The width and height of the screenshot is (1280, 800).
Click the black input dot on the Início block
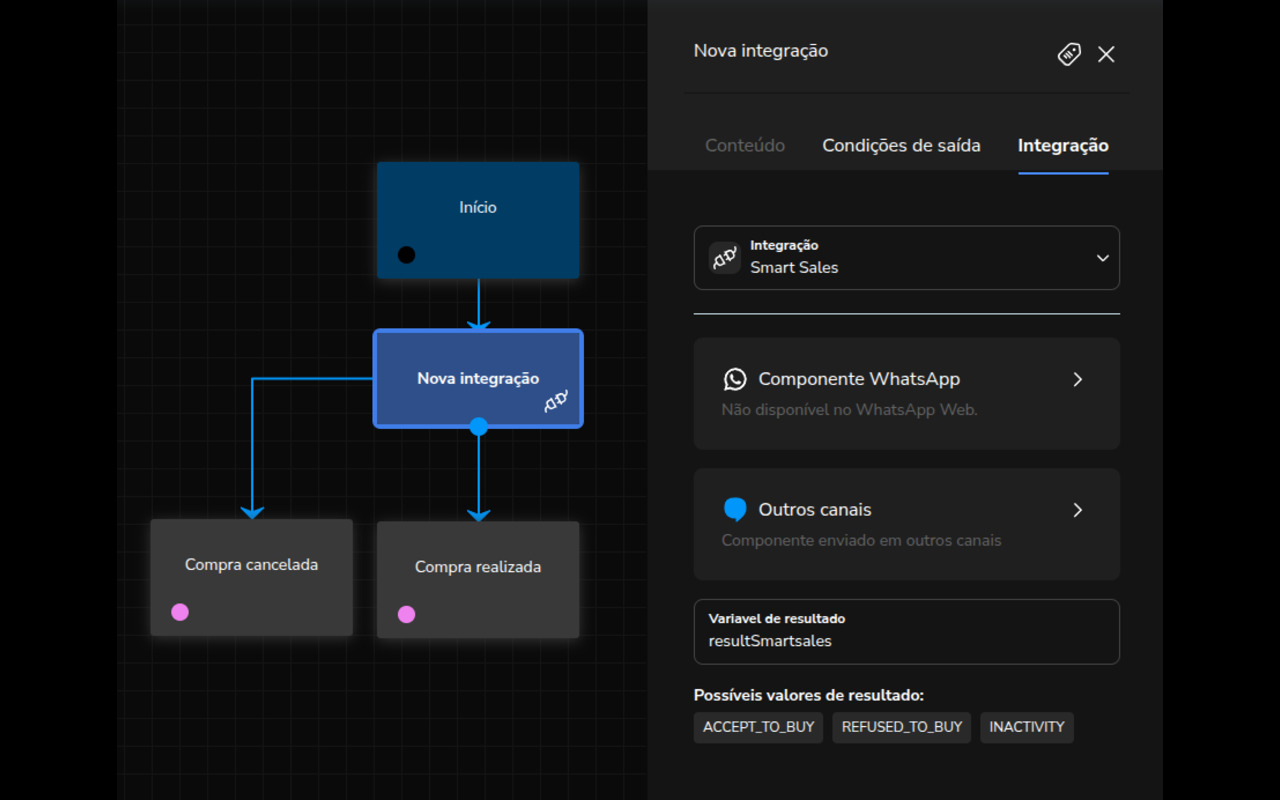406,255
